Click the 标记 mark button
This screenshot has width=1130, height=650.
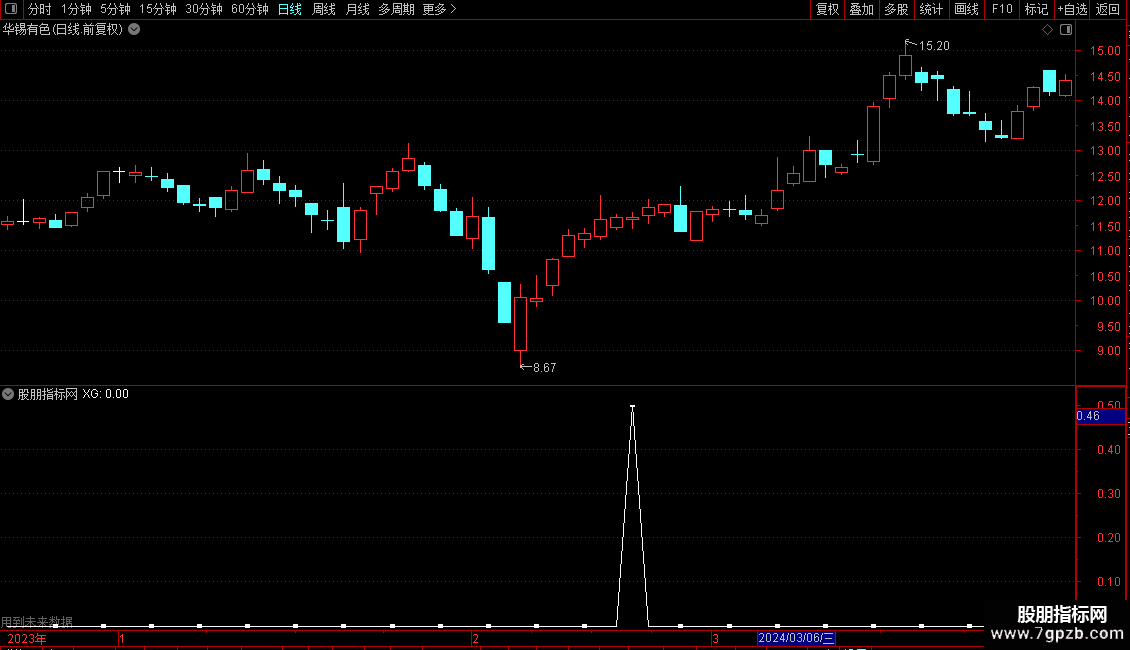(x=1036, y=9)
